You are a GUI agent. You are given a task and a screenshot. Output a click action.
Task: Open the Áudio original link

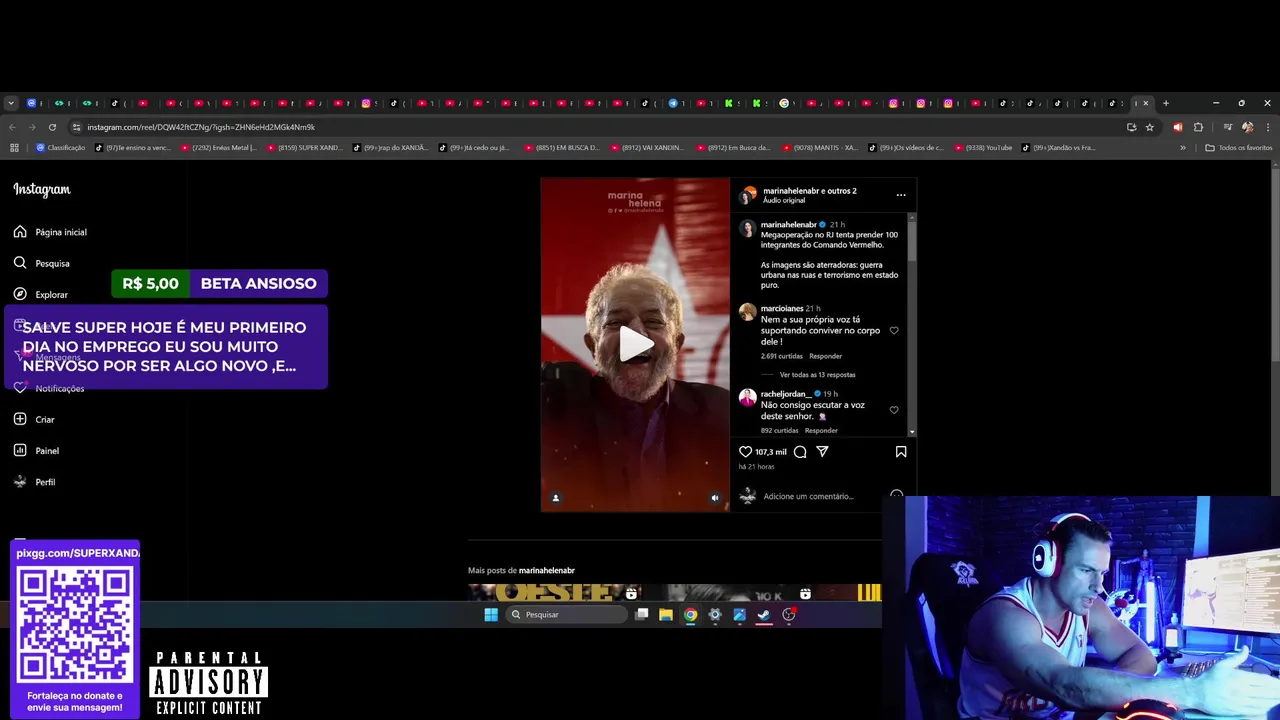(784, 200)
